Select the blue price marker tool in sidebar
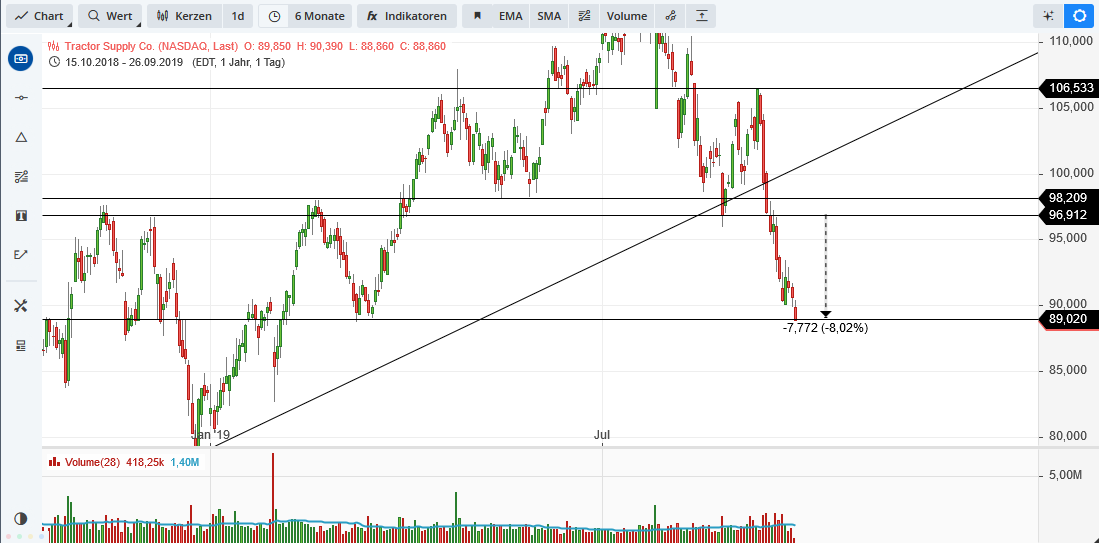The width and height of the screenshot is (1099, 543). [21, 59]
